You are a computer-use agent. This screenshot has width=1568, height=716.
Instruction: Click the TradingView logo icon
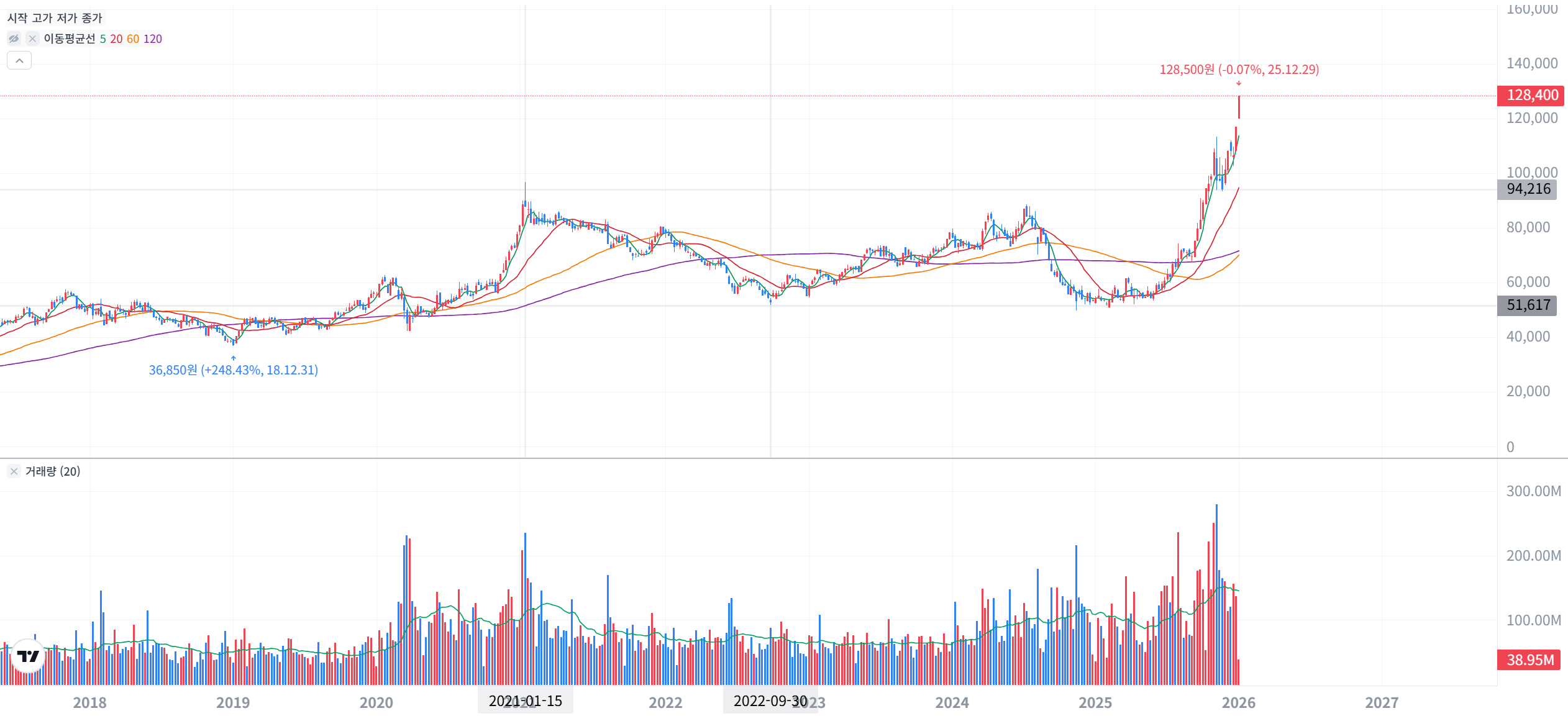28,656
